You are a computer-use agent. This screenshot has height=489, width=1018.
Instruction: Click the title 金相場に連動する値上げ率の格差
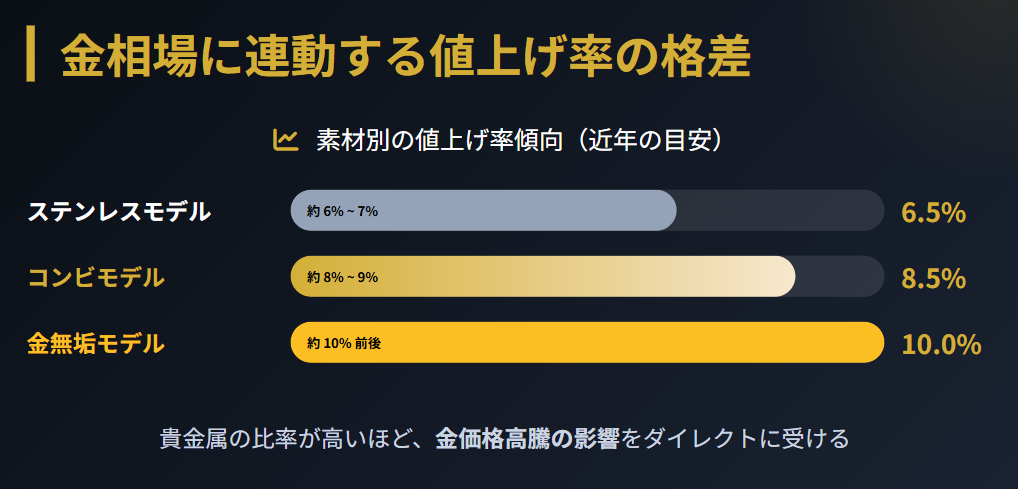pyautogui.click(x=405, y=56)
